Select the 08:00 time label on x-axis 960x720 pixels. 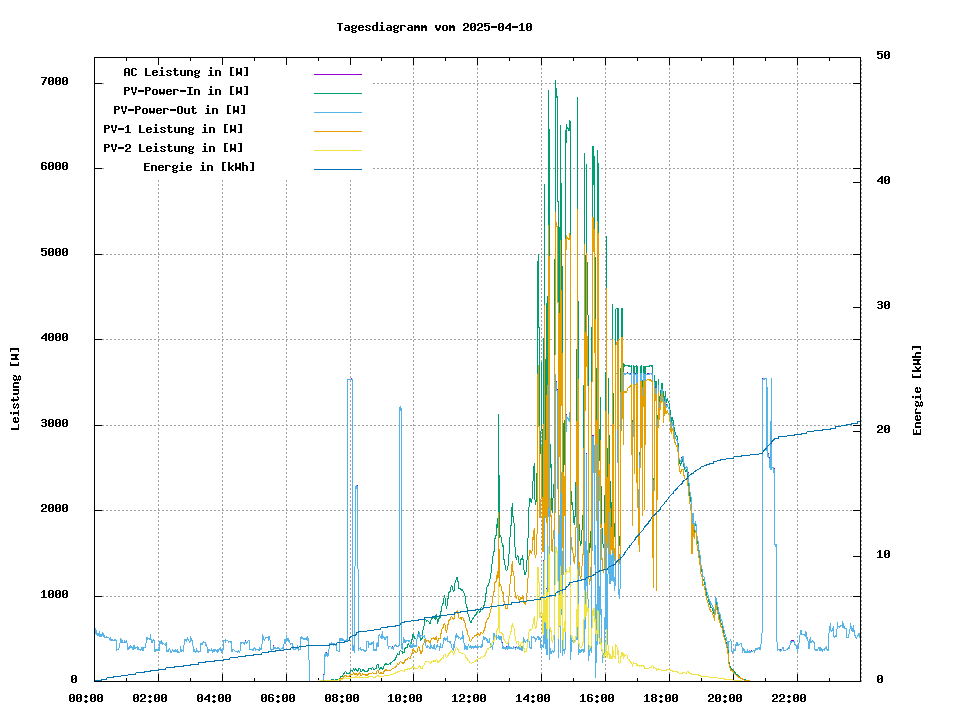coord(342,698)
